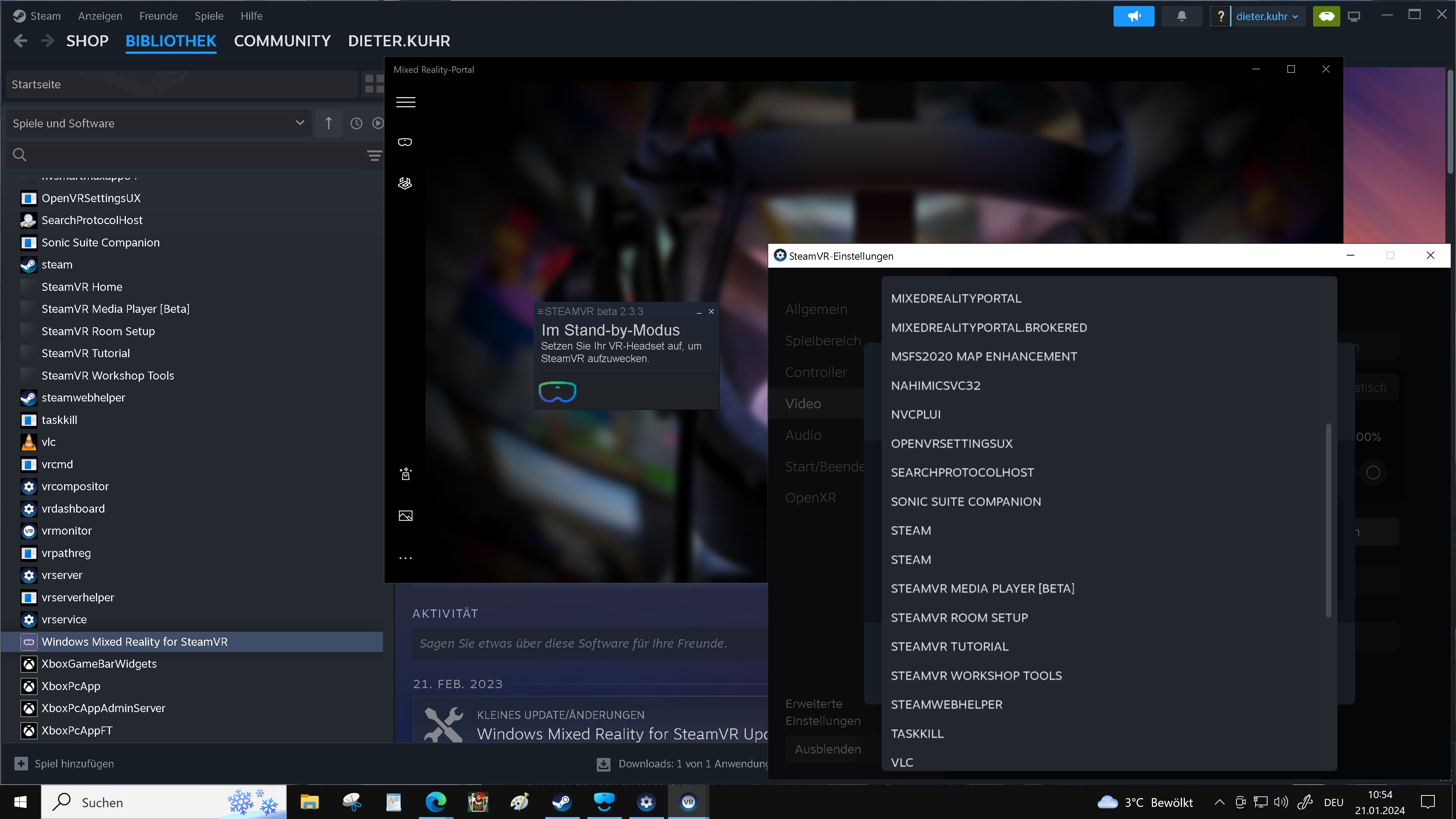Viewport: 1456px width, 819px height.
Task: Open the Freunde menu
Action: (158, 16)
